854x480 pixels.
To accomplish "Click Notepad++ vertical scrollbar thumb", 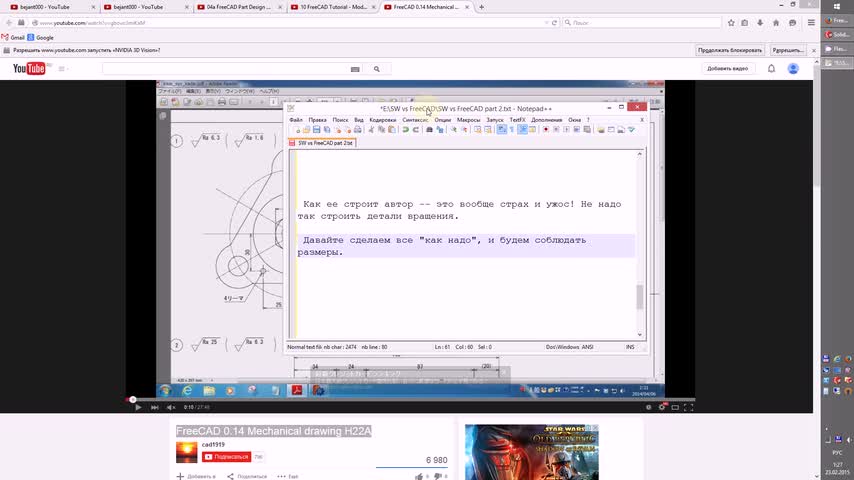I will click(639, 297).
